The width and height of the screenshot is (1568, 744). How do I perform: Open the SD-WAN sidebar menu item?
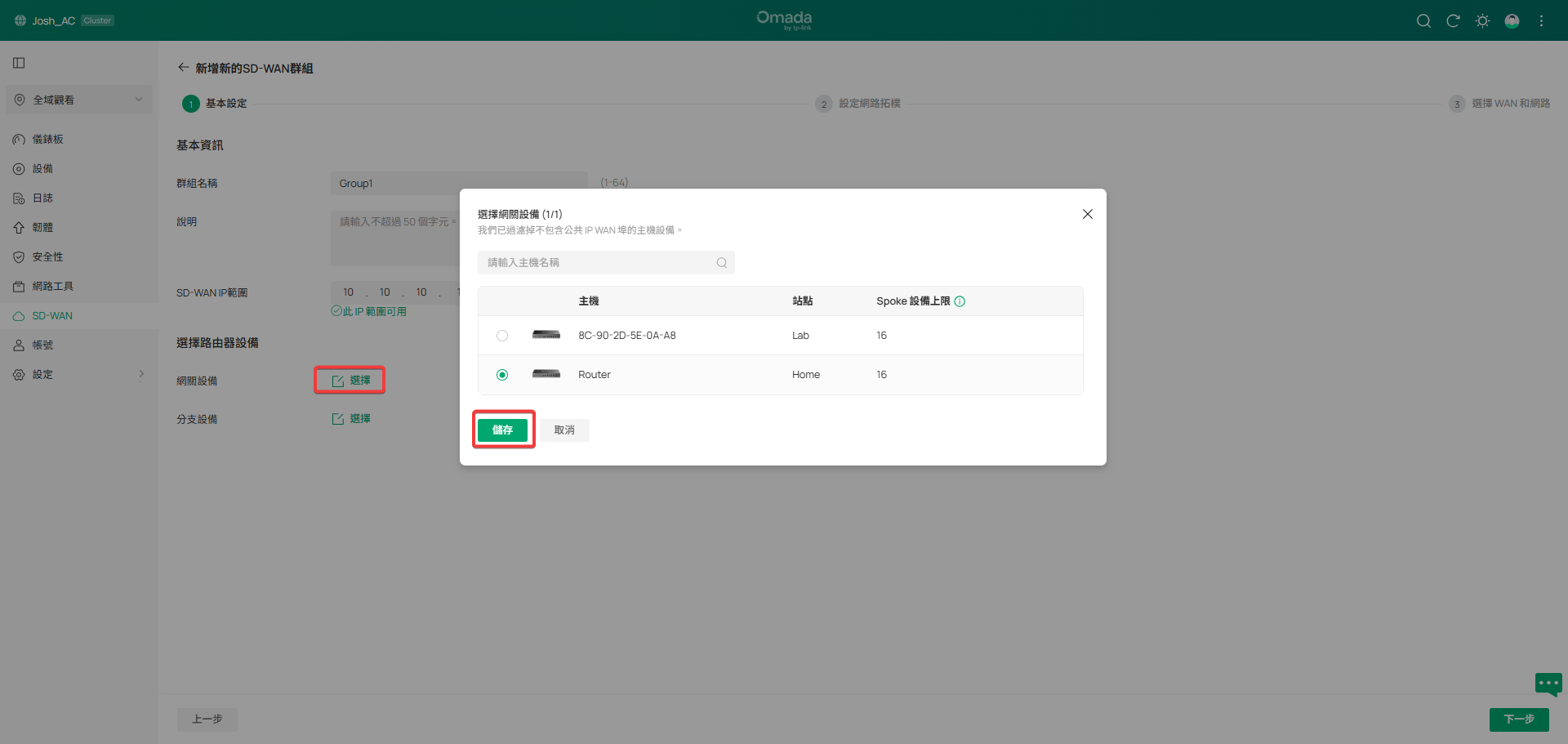click(52, 316)
